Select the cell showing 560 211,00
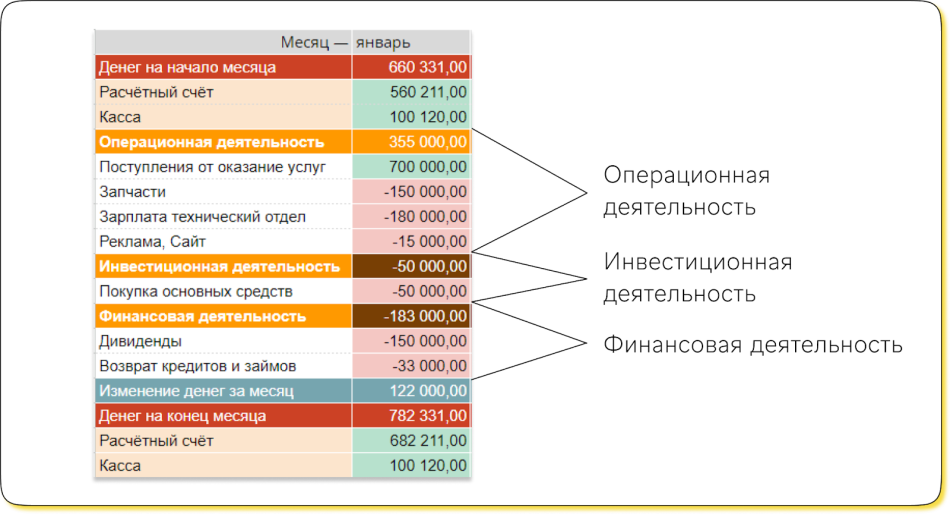Image resolution: width=950 pixels, height=514 pixels. click(411, 92)
